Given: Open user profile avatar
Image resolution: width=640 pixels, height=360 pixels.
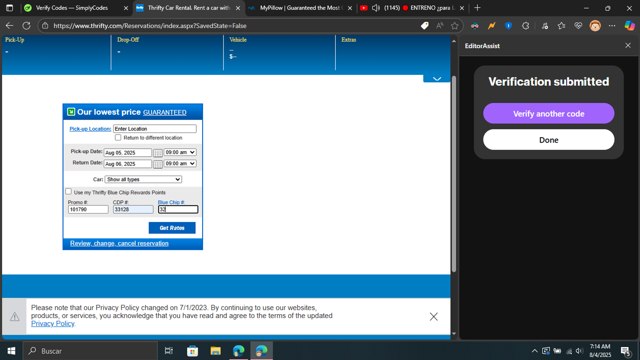Looking at the screenshot, I should pos(595,26).
